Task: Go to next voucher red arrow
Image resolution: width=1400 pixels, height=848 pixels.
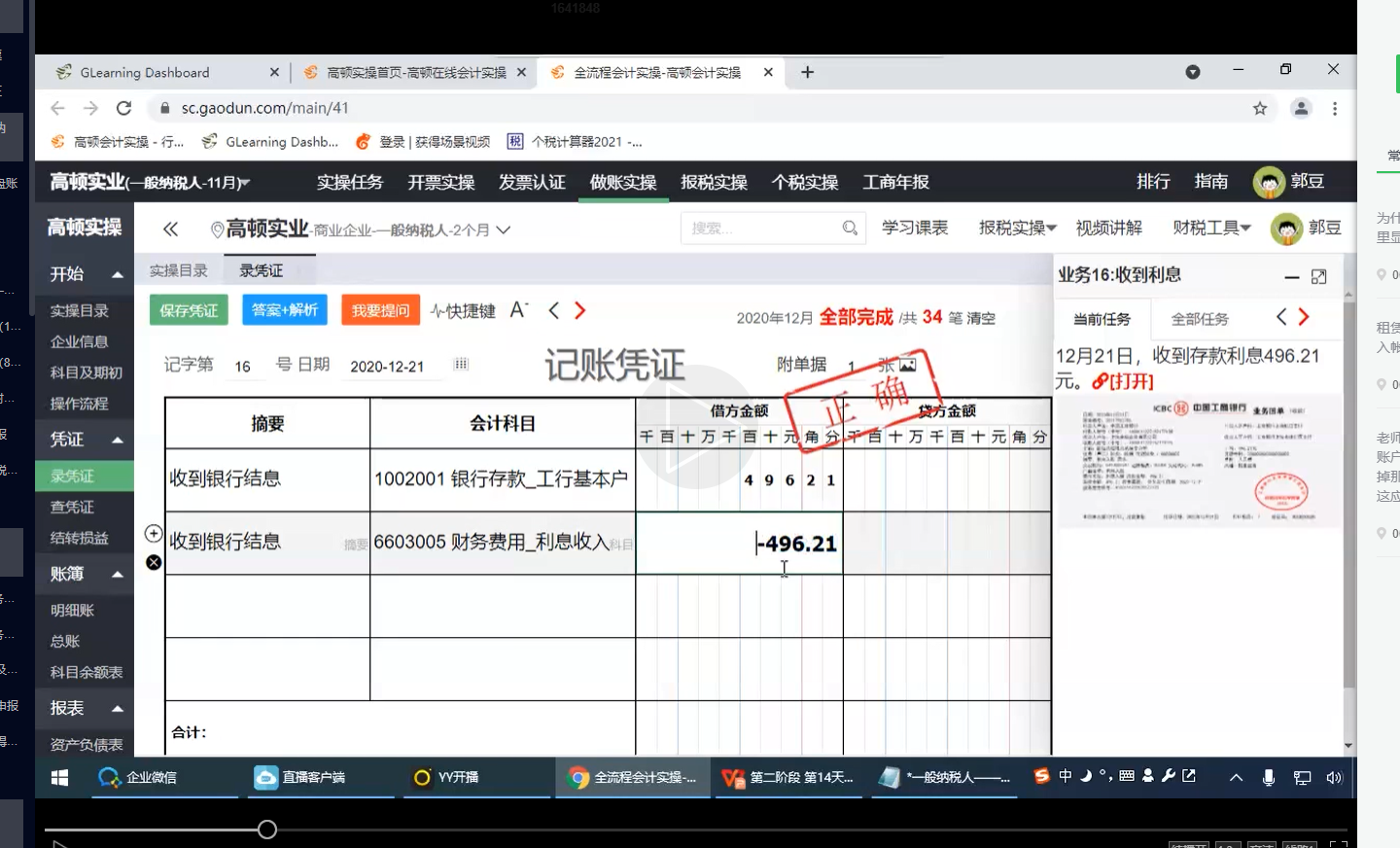Action: tap(580, 310)
